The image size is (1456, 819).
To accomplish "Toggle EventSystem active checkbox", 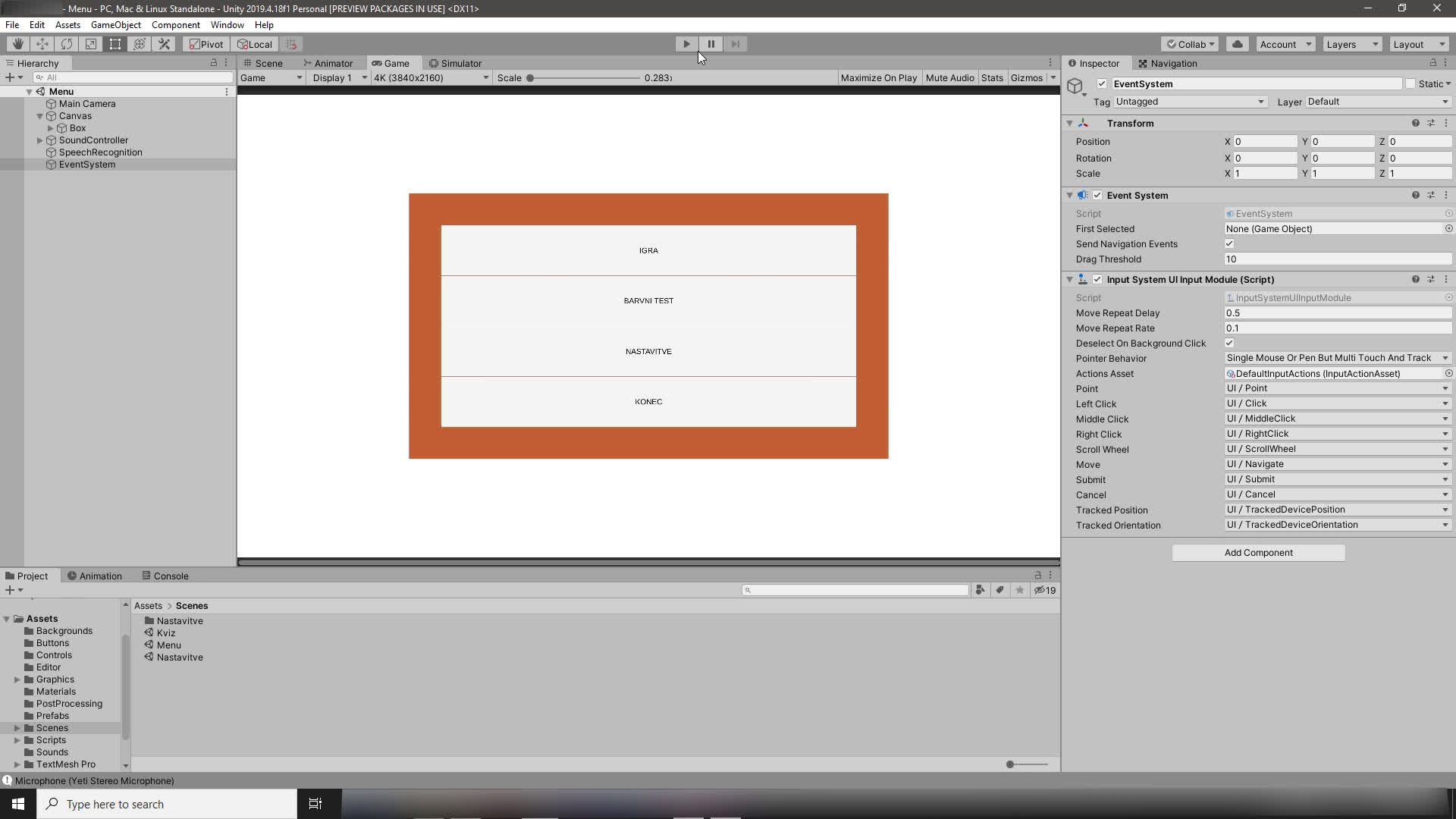I will click(1102, 84).
